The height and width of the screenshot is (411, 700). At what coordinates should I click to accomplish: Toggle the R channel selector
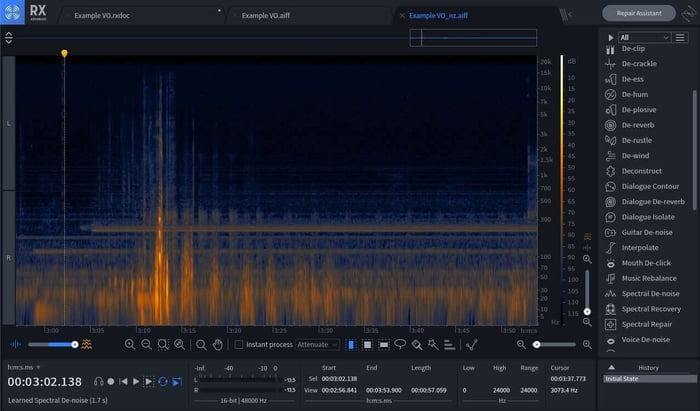pos(8,258)
